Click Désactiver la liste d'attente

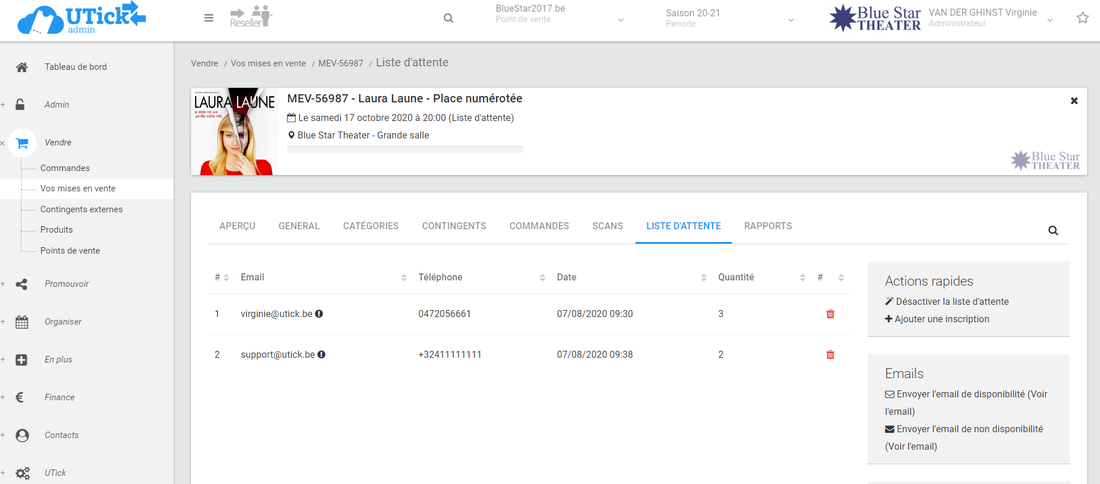pyautogui.click(x=952, y=301)
